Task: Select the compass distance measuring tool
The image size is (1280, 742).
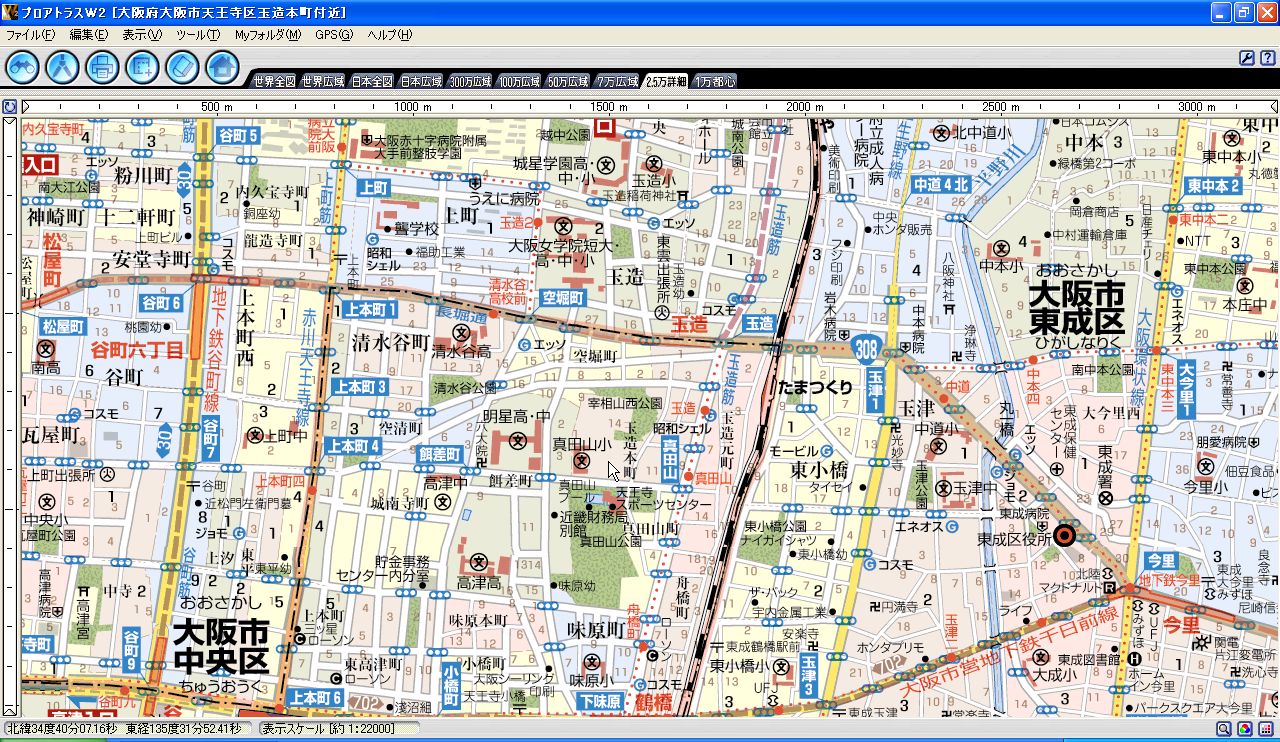Action: click(x=62, y=67)
